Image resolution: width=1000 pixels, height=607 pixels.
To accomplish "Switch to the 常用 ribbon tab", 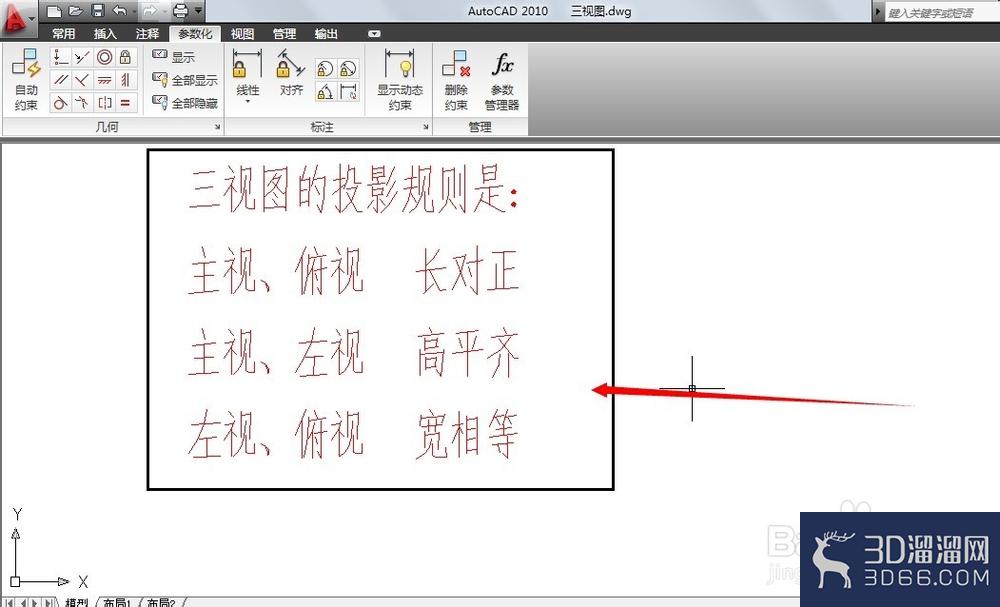I will (64, 34).
